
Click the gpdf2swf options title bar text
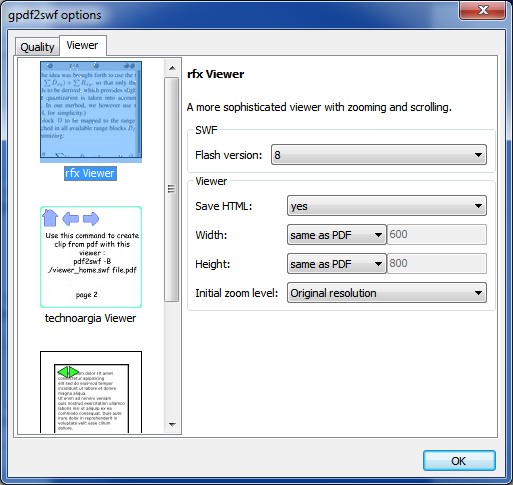click(x=55, y=15)
